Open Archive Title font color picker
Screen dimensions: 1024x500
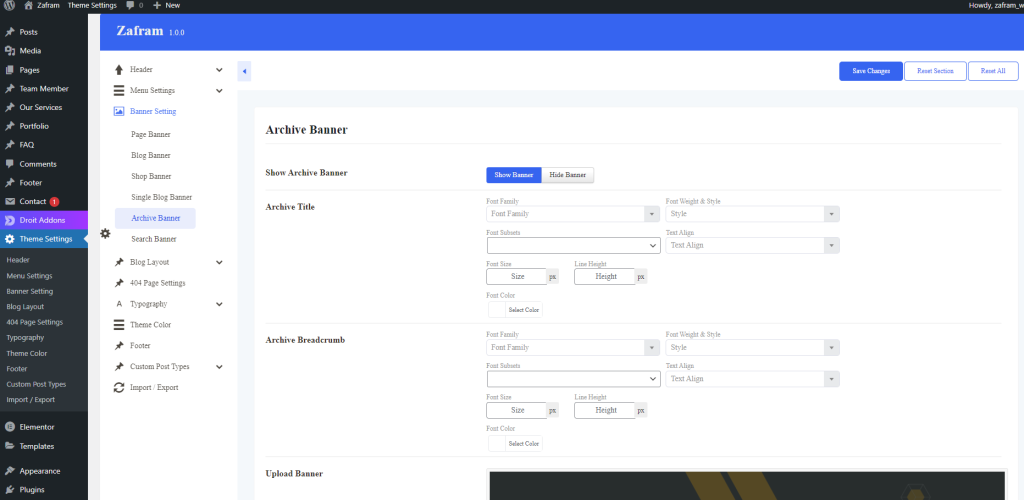point(514,310)
